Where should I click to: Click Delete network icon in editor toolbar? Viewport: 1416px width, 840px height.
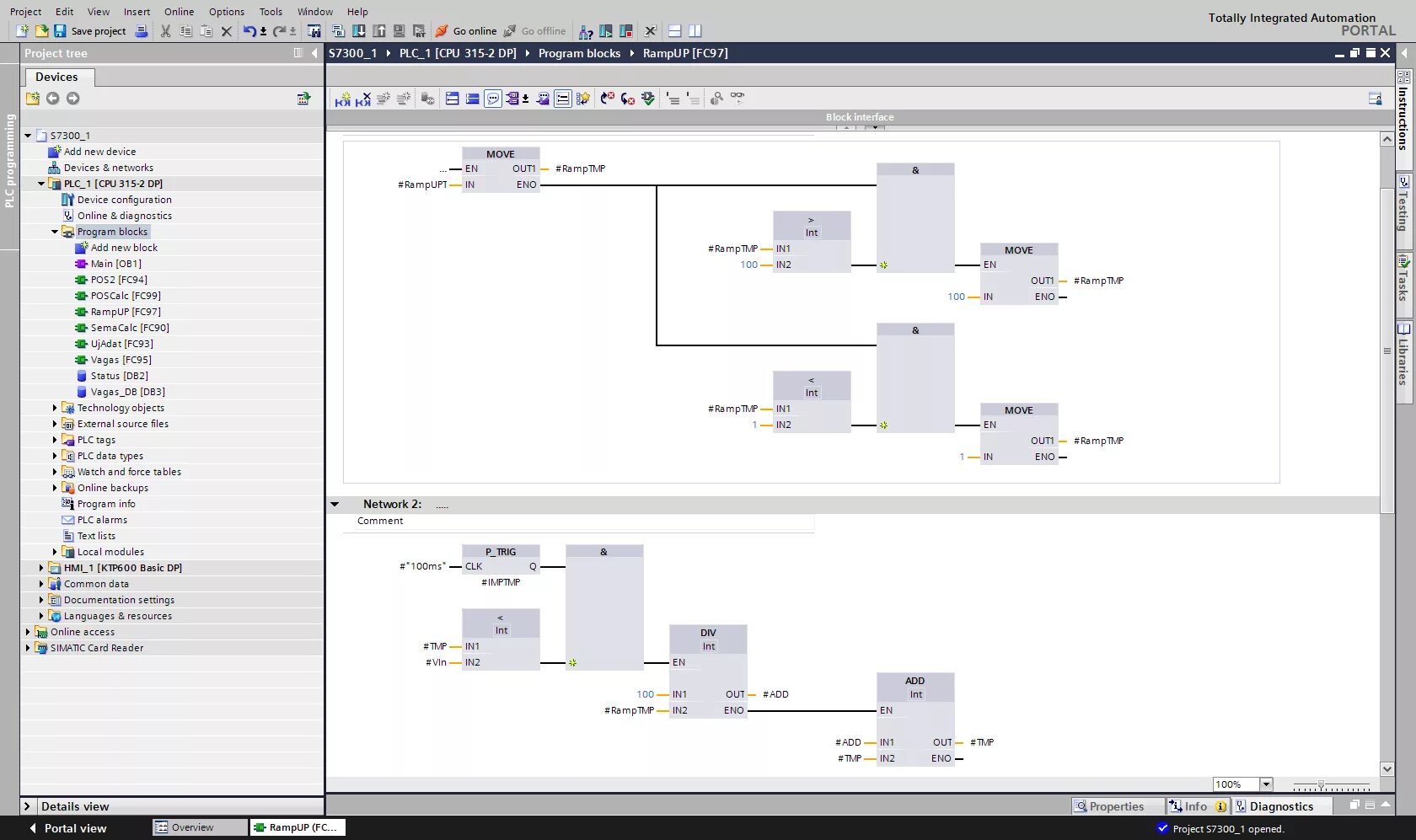point(363,99)
